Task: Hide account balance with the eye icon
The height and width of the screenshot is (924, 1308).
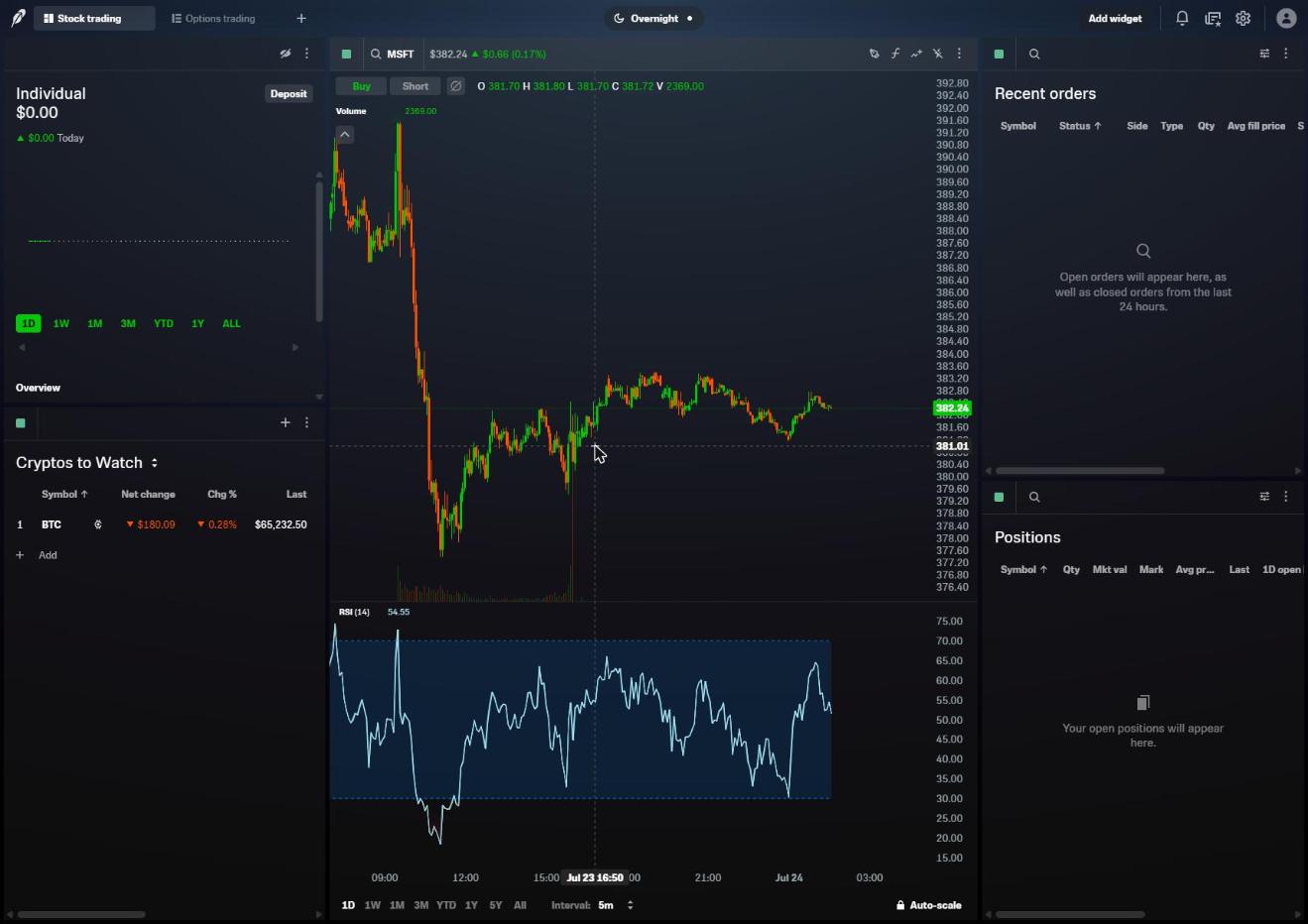Action: [286, 54]
